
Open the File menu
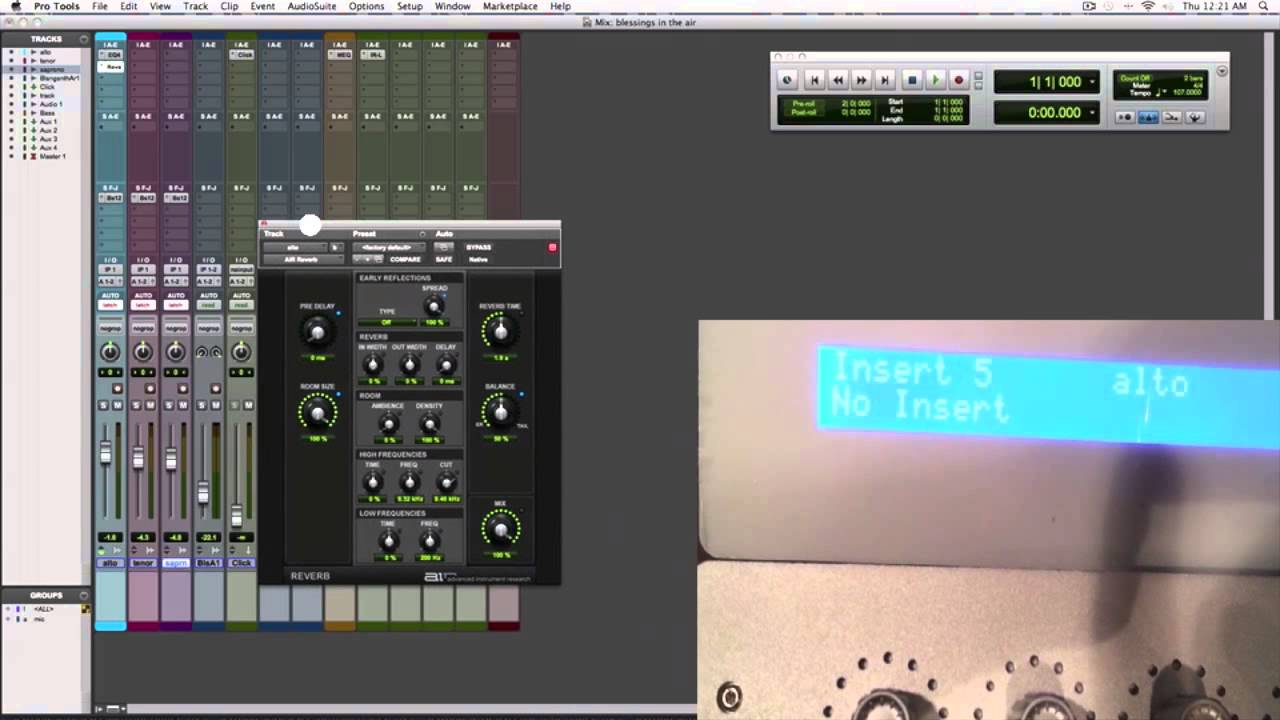(100, 6)
